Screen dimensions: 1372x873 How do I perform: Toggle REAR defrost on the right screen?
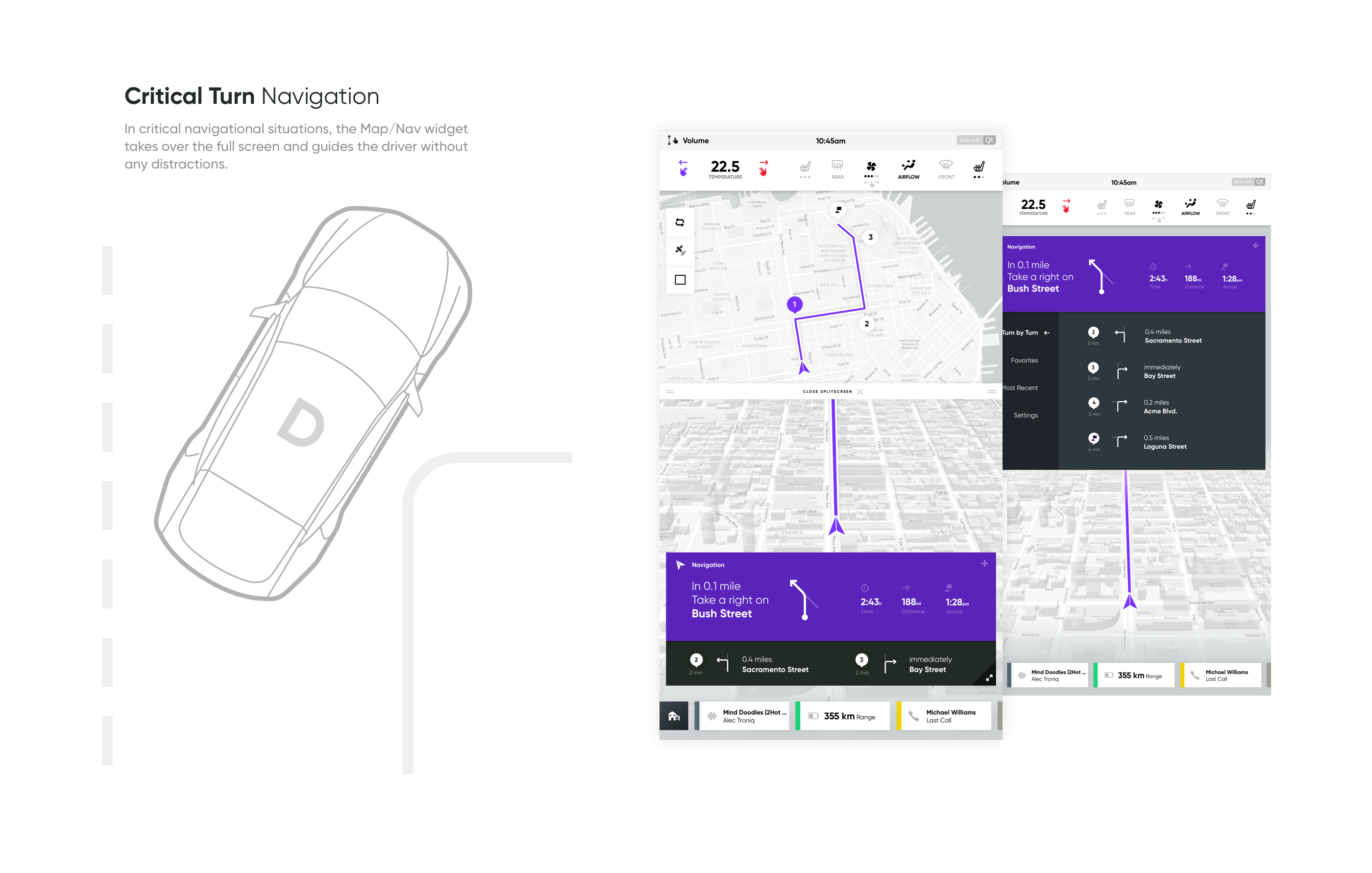[1129, 206]
